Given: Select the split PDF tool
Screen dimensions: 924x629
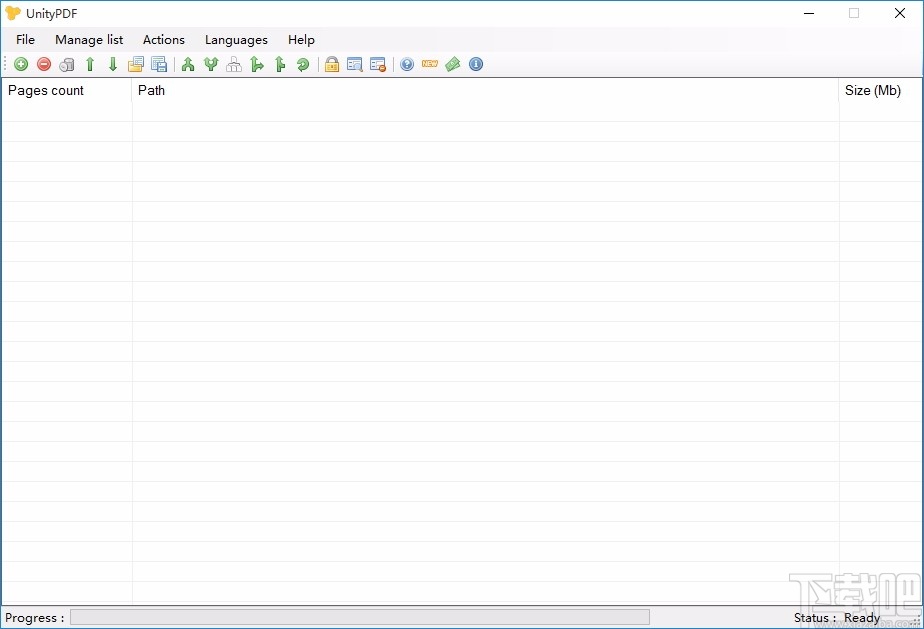Looking at the screenshot, I should click(x=211, y=64).
